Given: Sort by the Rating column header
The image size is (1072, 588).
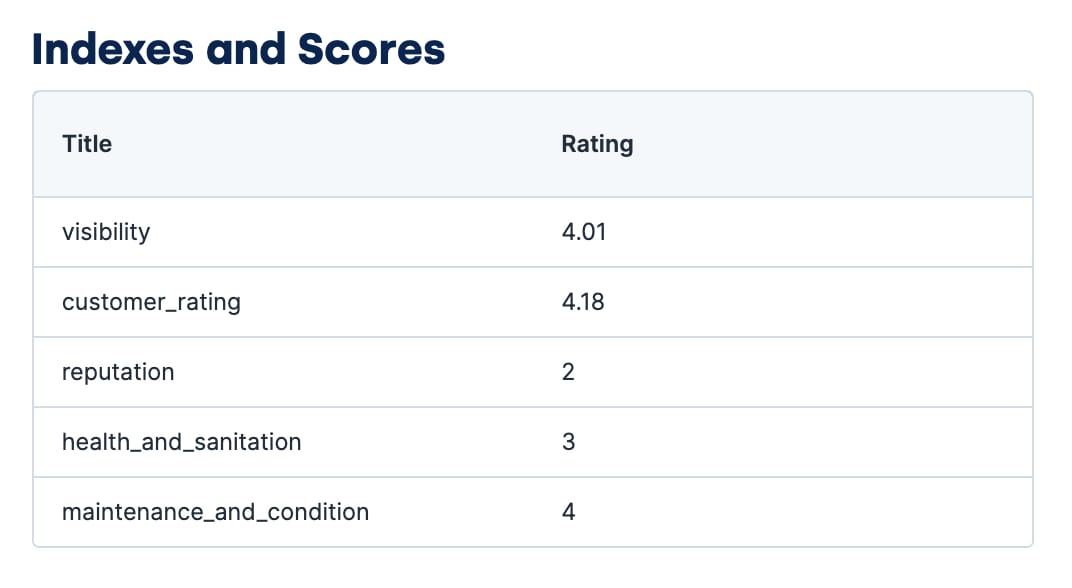Looking at the screenshot, I should point(598,144).
